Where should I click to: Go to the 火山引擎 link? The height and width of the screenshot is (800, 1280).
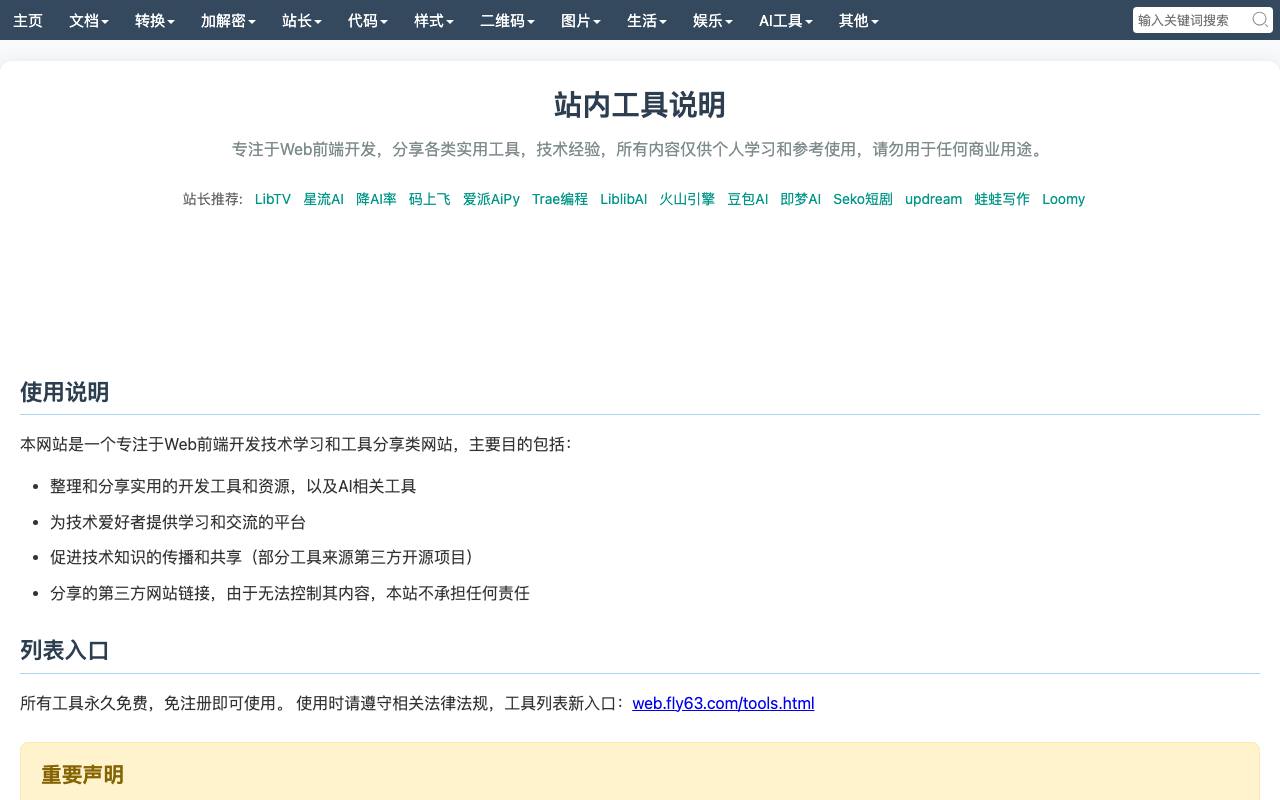tap(687, 199)
